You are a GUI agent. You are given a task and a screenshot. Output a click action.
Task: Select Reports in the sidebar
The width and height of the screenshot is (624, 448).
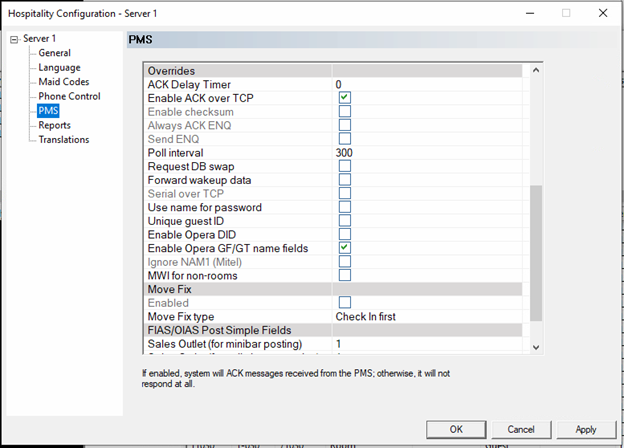(55, 125)
